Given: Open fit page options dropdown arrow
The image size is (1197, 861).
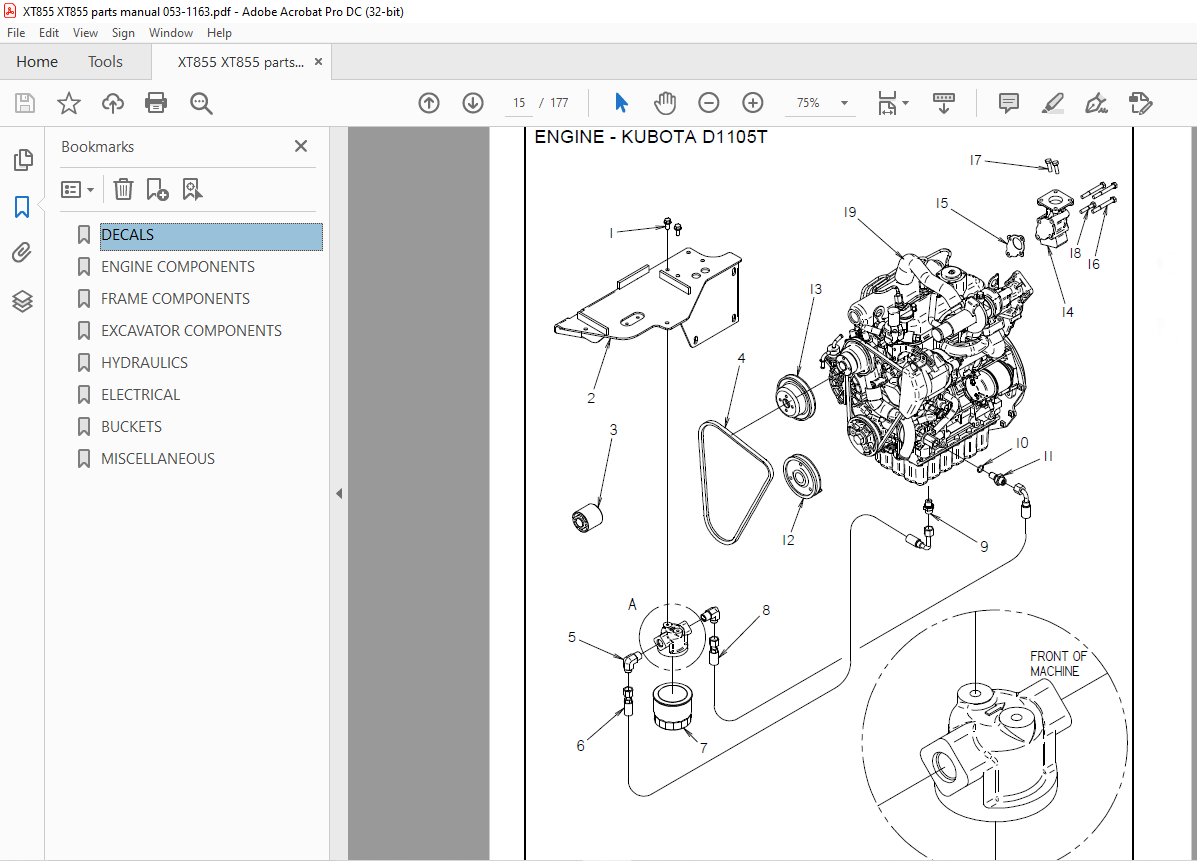Looking at the screenshot, I should coord(905,103).
